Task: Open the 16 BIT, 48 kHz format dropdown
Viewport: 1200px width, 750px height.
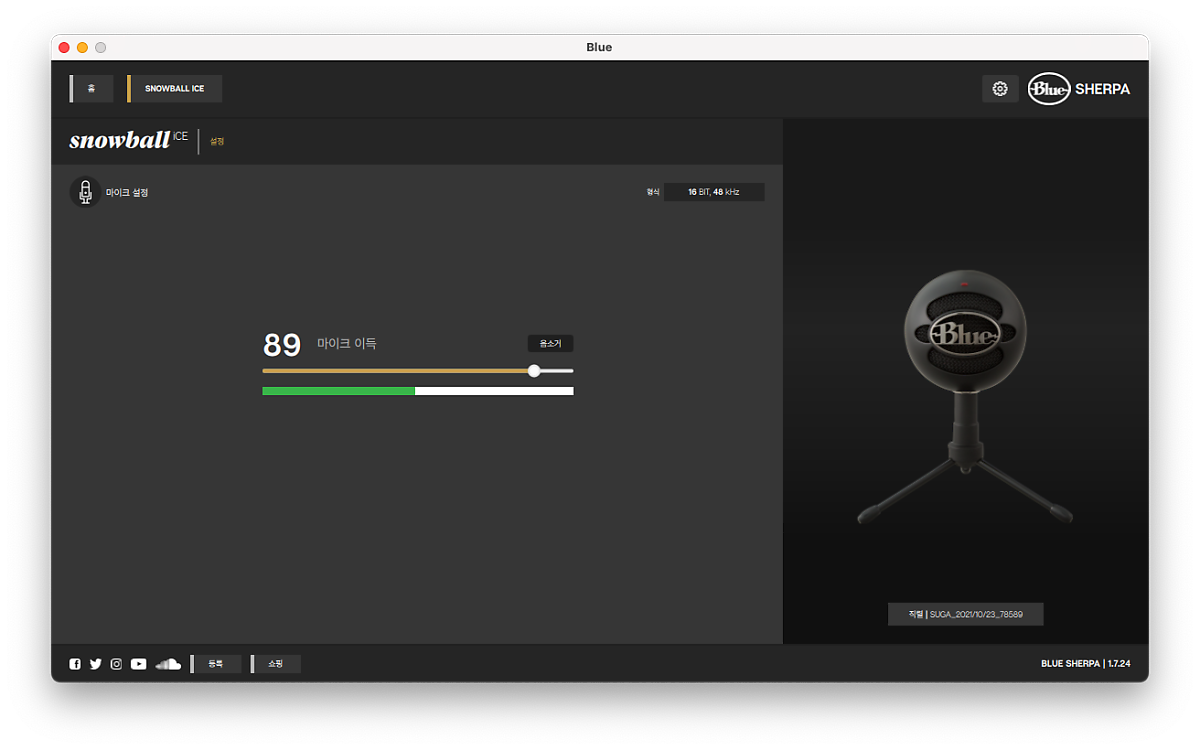Action: [x=714, y=192]
